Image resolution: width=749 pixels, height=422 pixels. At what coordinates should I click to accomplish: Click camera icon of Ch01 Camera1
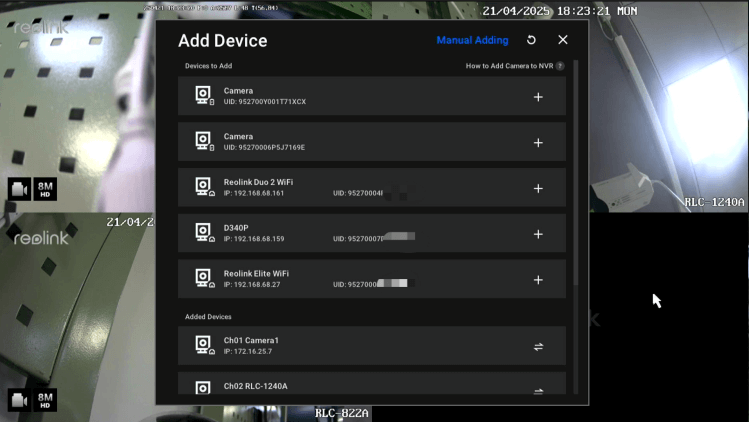tap(204, 345)
